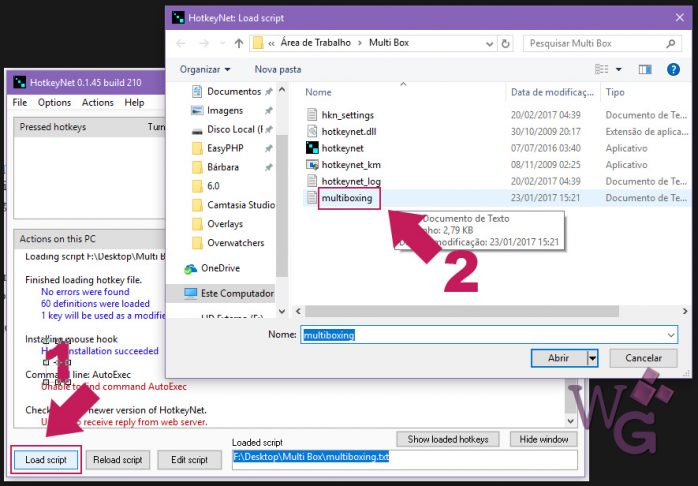Open the Actions menu in HotkeyNet
The image size is (698, 486).
point(97,102)
